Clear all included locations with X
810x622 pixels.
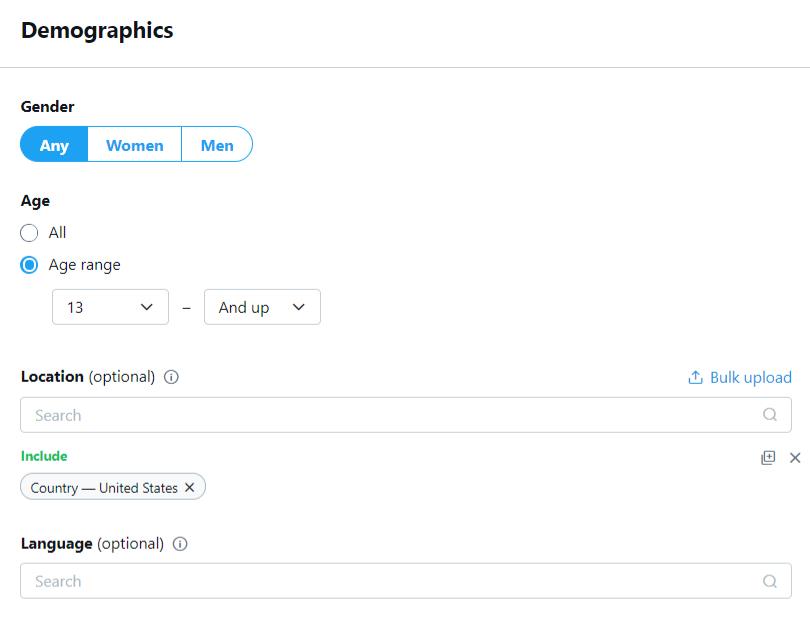795,457
